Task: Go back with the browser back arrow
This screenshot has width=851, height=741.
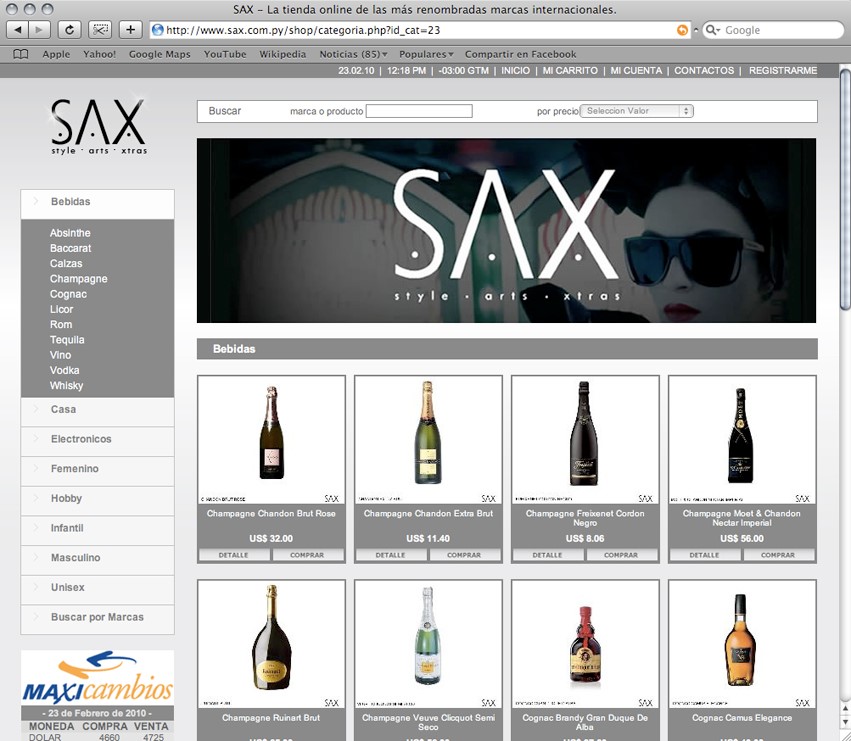Action: [17, 30]
